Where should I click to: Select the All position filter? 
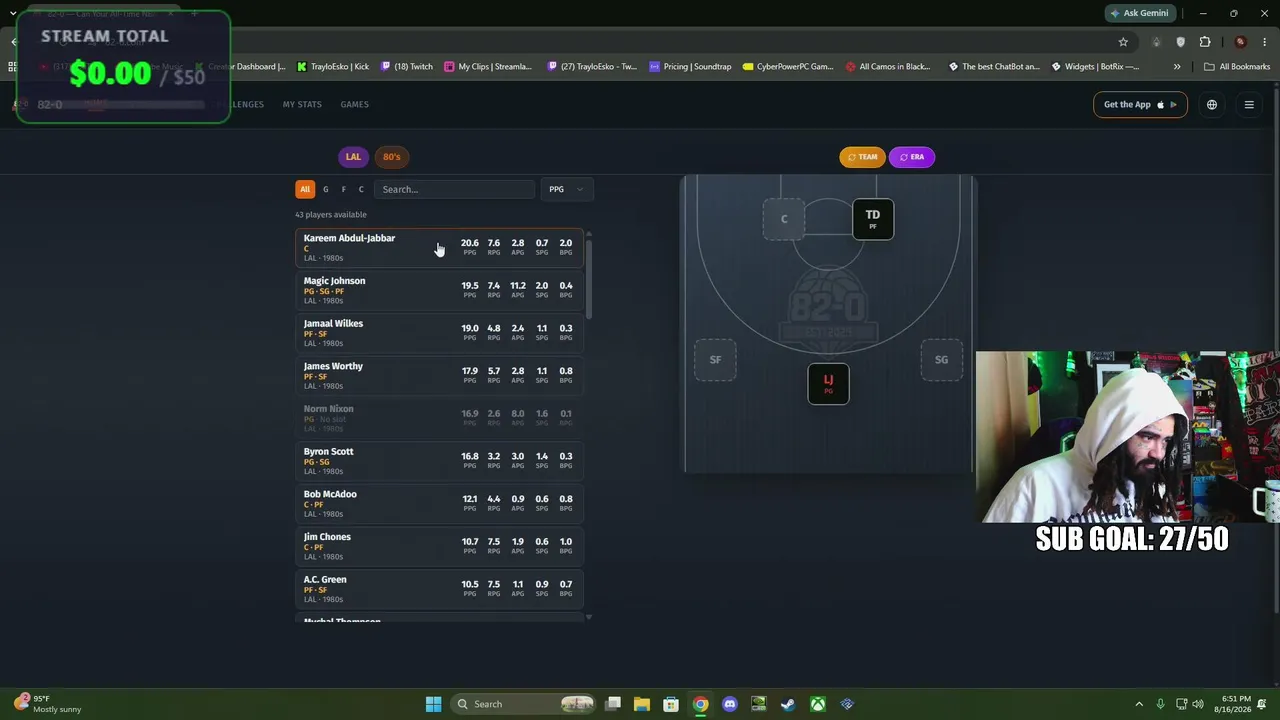(x=305, y=189)
